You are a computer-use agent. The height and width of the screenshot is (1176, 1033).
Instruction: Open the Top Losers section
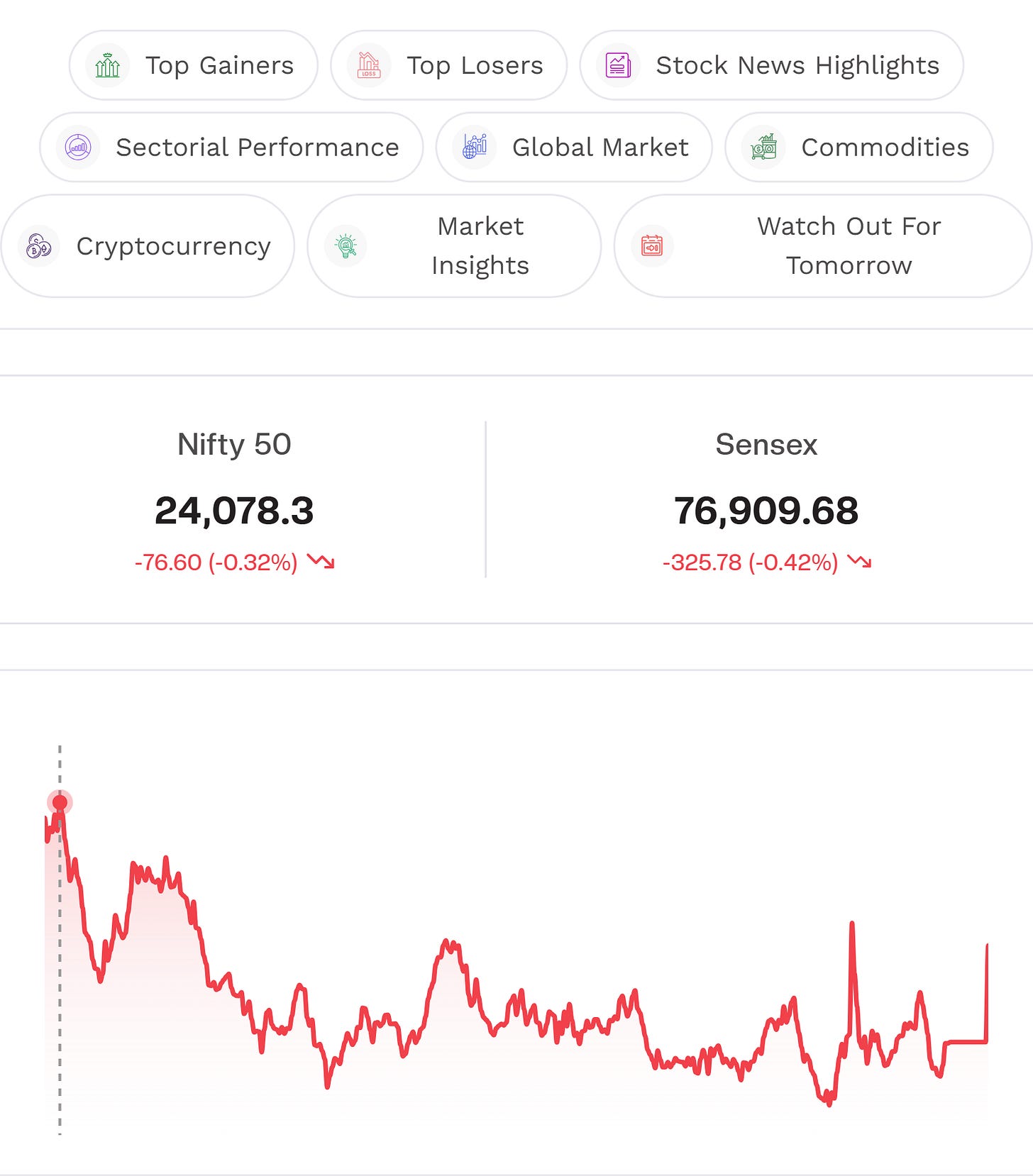pyautogui.click(x=449, y=65)
